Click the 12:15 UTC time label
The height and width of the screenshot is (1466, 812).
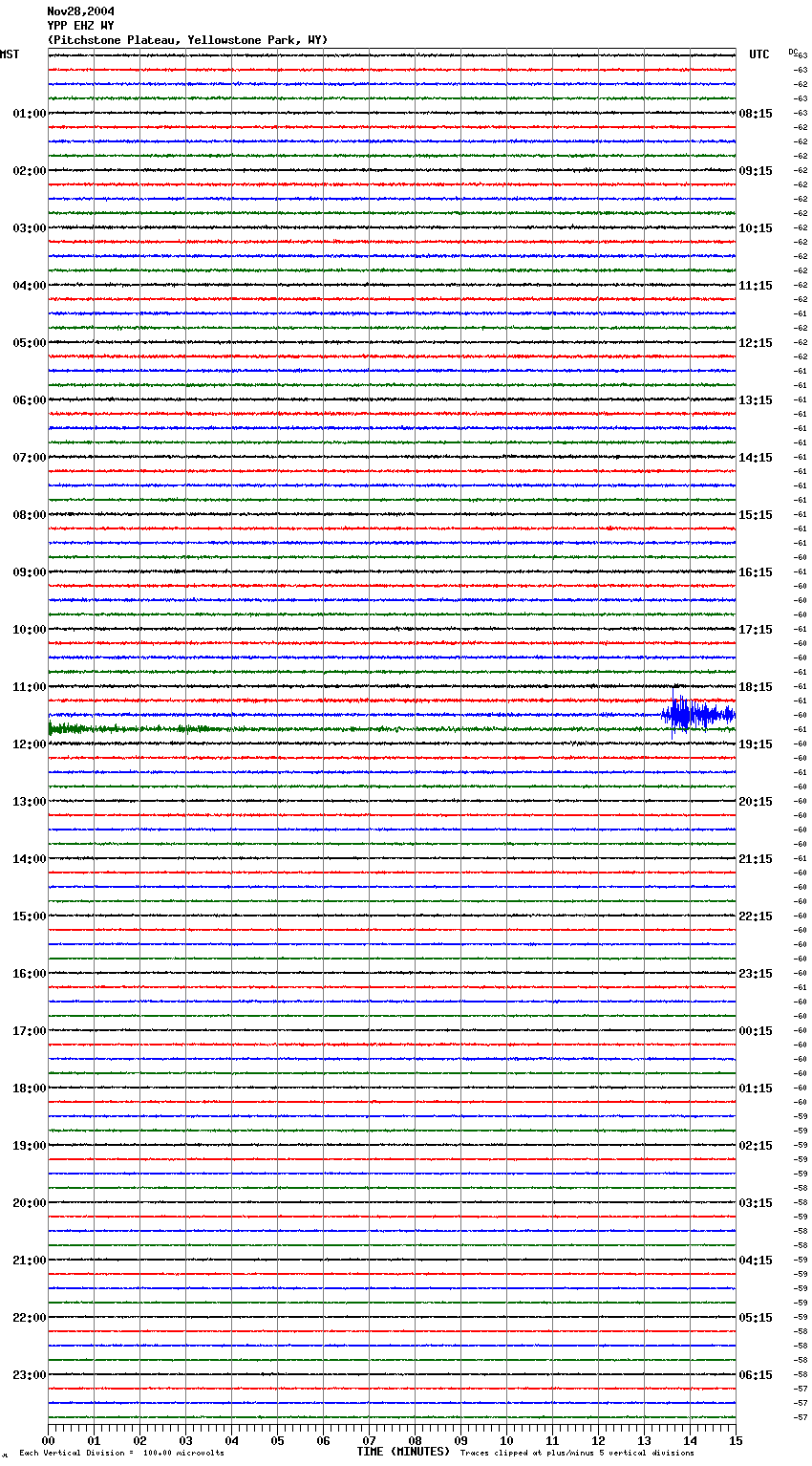pos(756,343)
